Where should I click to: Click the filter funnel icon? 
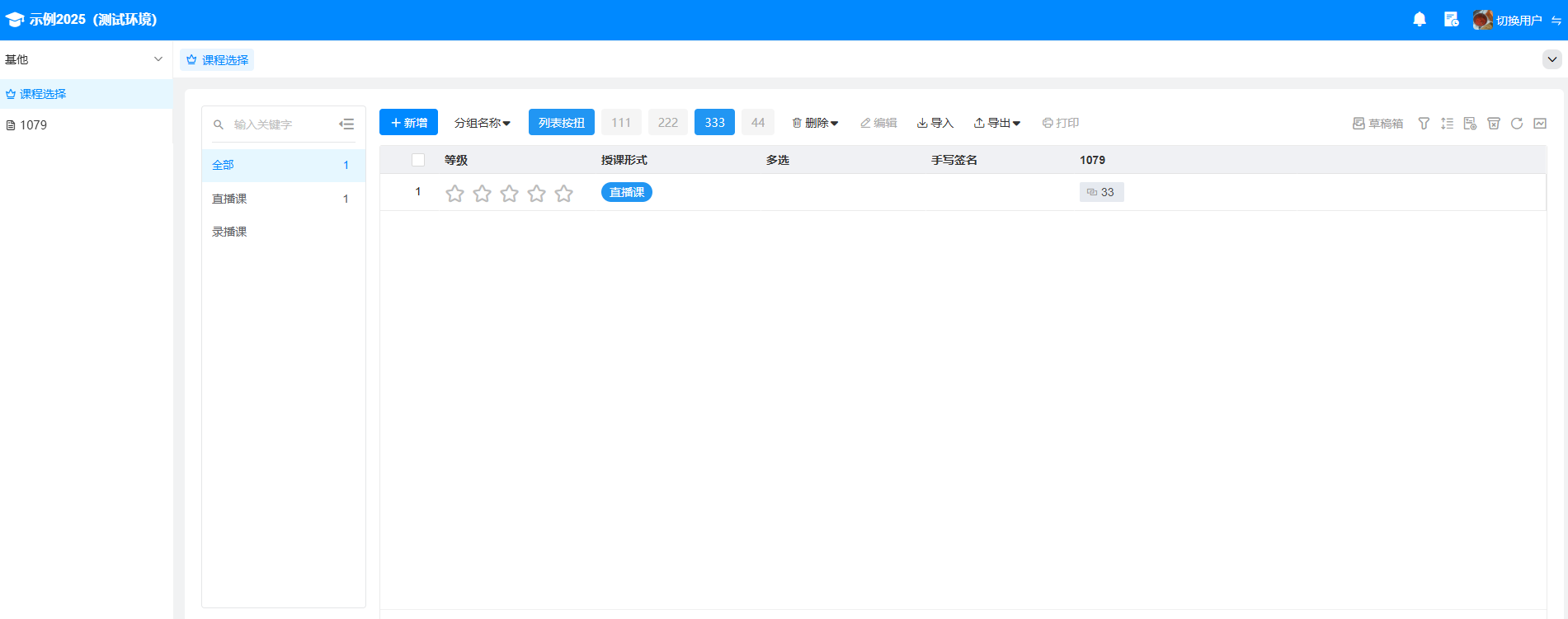[1424, 124]
